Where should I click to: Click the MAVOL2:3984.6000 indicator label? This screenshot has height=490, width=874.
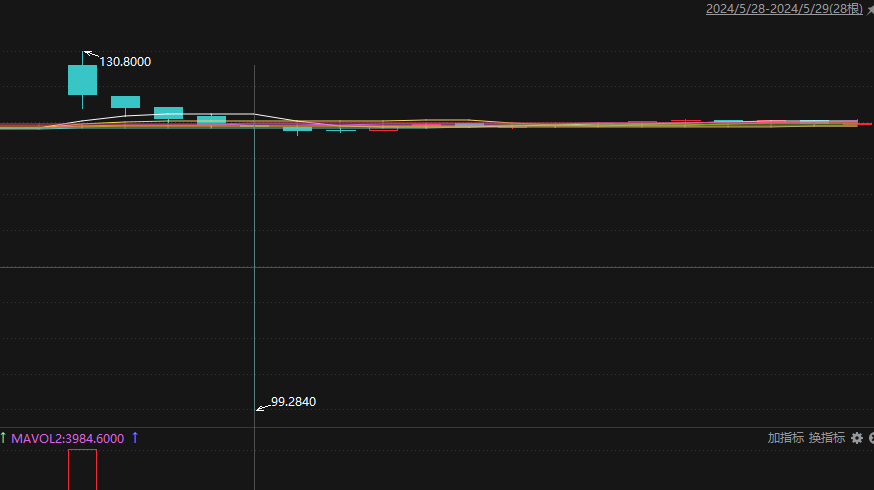click(x=67, y=439)
